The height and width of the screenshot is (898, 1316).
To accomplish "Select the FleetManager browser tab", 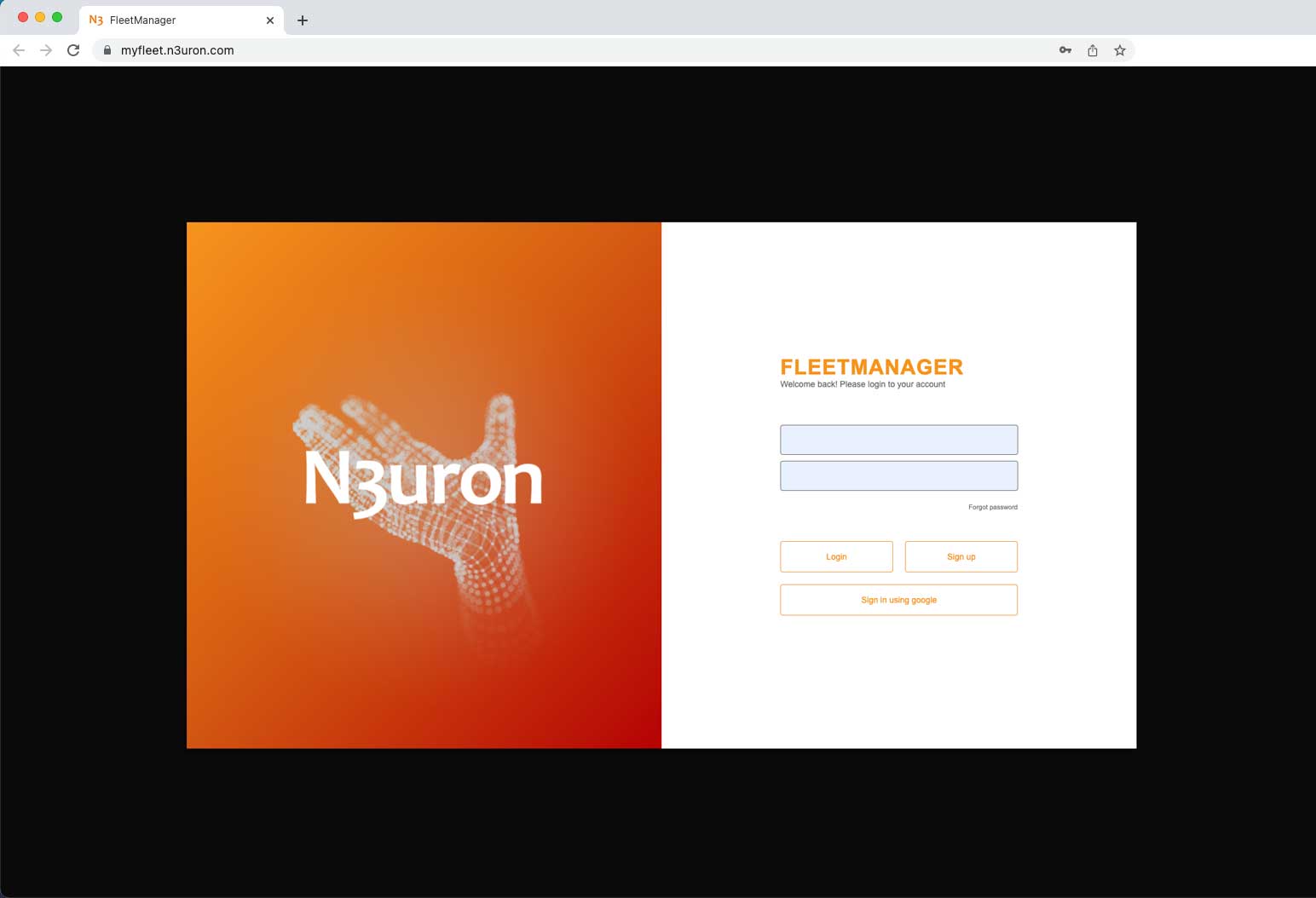I will 170,20.
